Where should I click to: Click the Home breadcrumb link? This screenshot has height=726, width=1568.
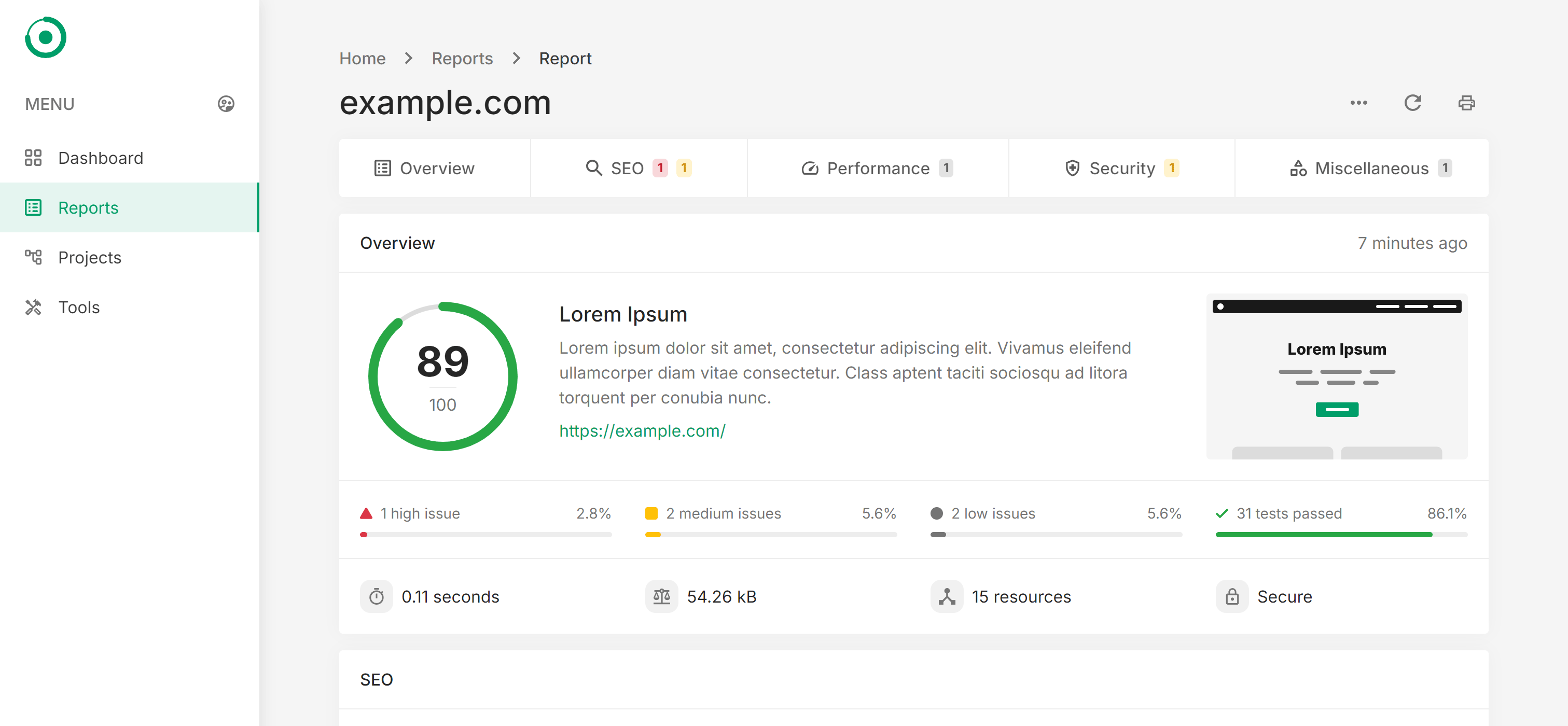click(363, 58)
